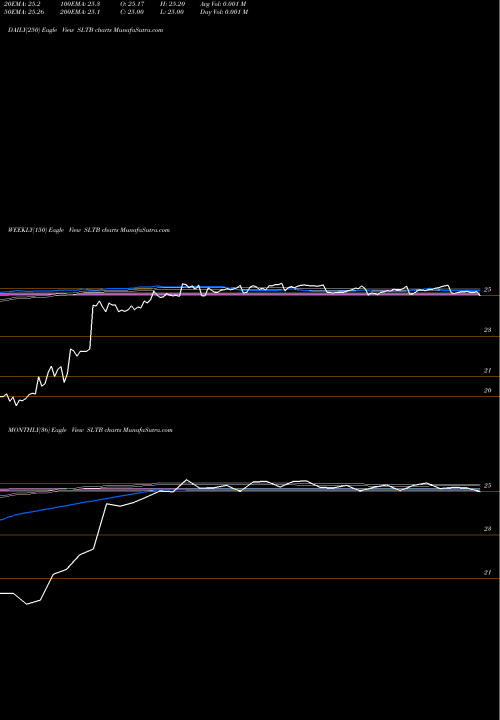Screen dimensions: 500x720
Task: Click the 23 axis label on weekly chart
Action: 488,330
